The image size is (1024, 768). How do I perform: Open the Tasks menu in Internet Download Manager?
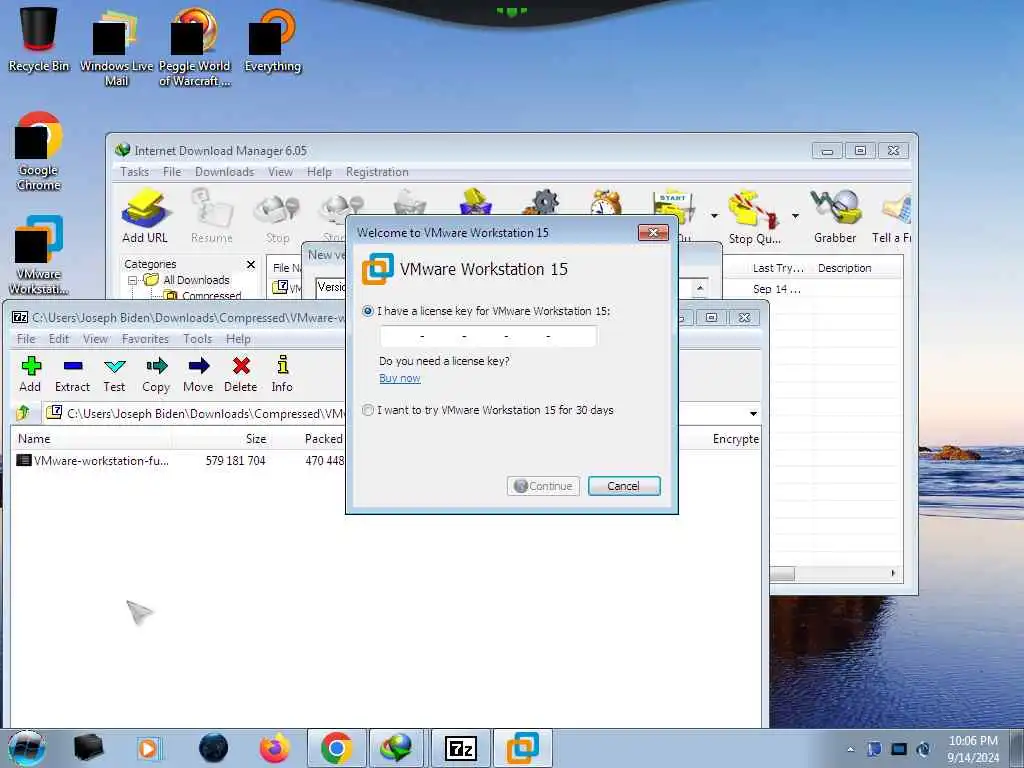click(x=135, y=172)
